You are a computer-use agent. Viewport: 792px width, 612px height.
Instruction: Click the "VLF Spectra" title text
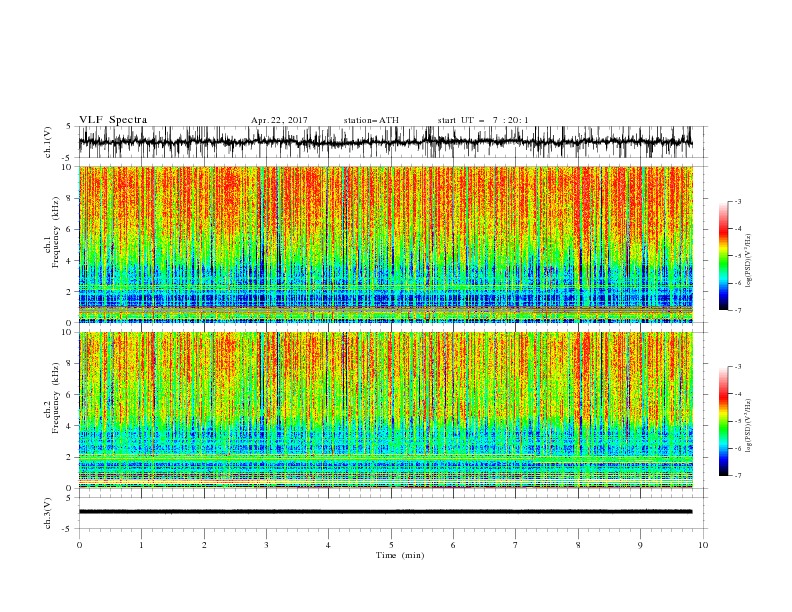pyautogui.click(x=113, y=120)
